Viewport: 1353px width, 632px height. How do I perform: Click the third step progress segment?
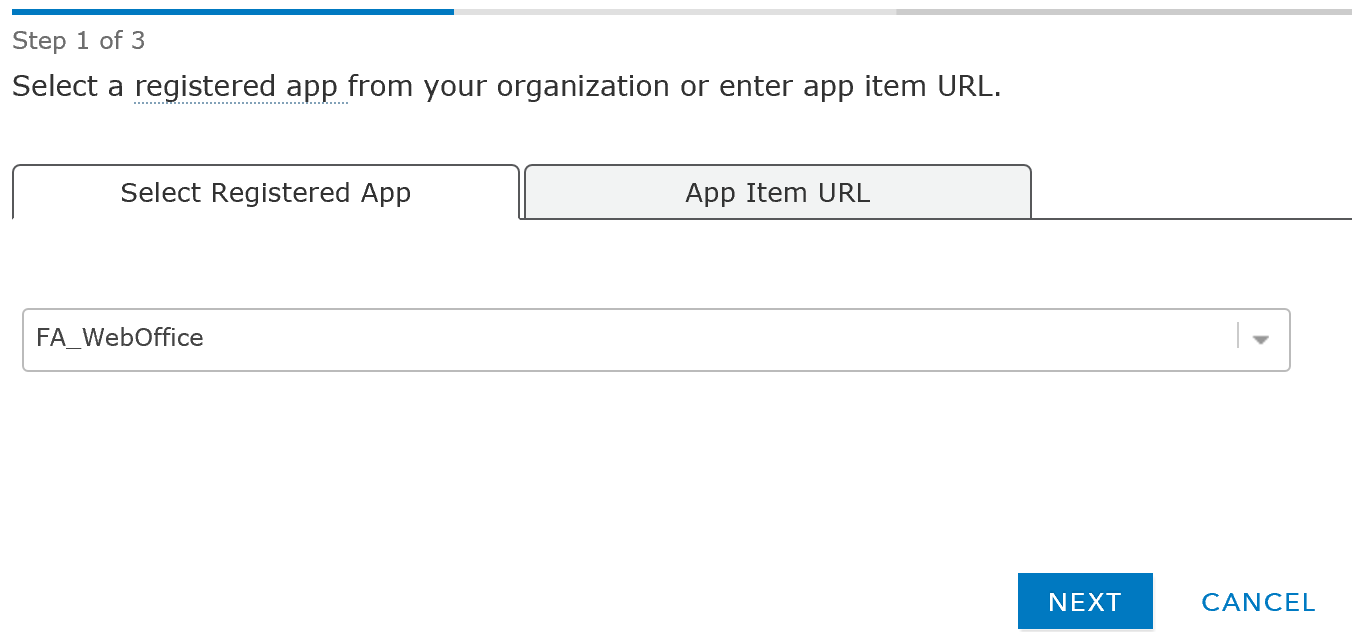[1125, 10]
